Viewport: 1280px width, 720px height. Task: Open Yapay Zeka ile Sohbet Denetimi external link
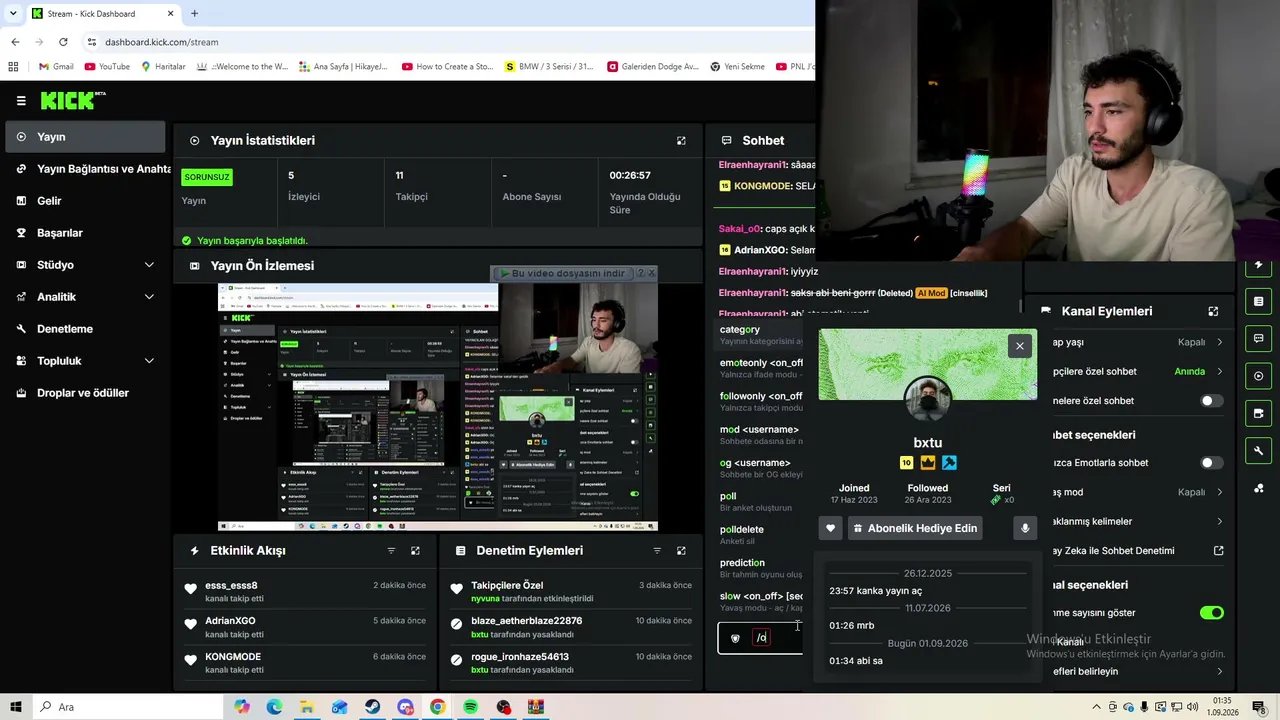pyautogui.click(x=1219, y=551)
